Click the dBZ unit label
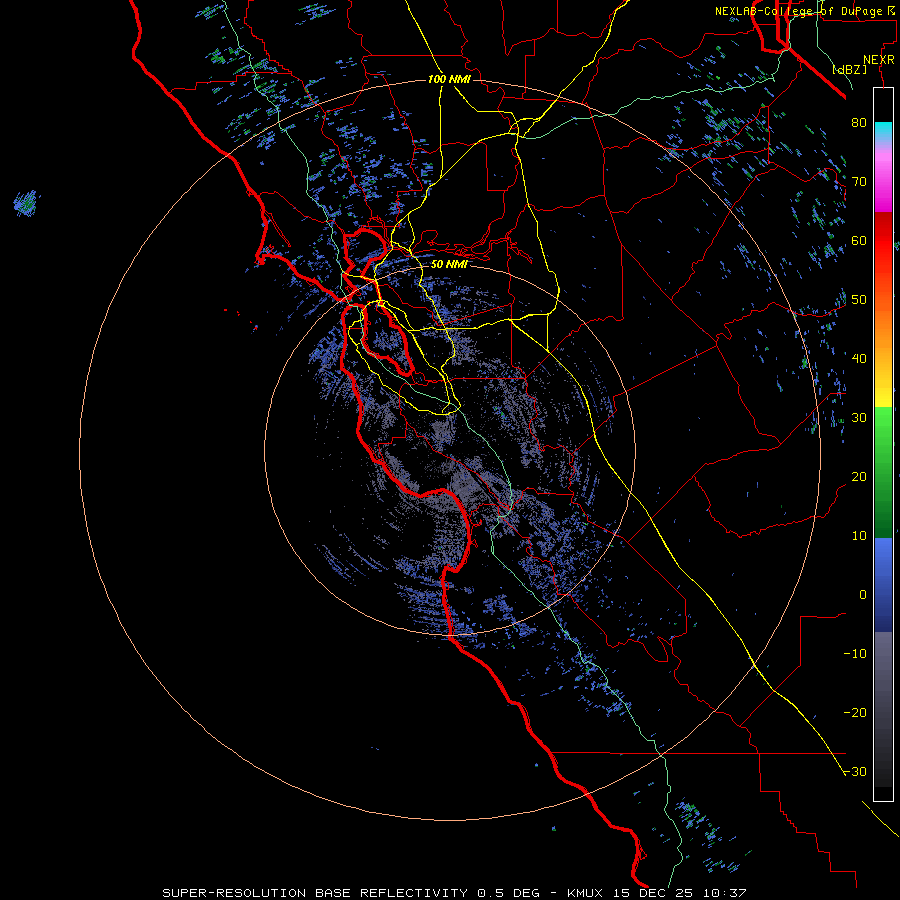 click(850, 69)
